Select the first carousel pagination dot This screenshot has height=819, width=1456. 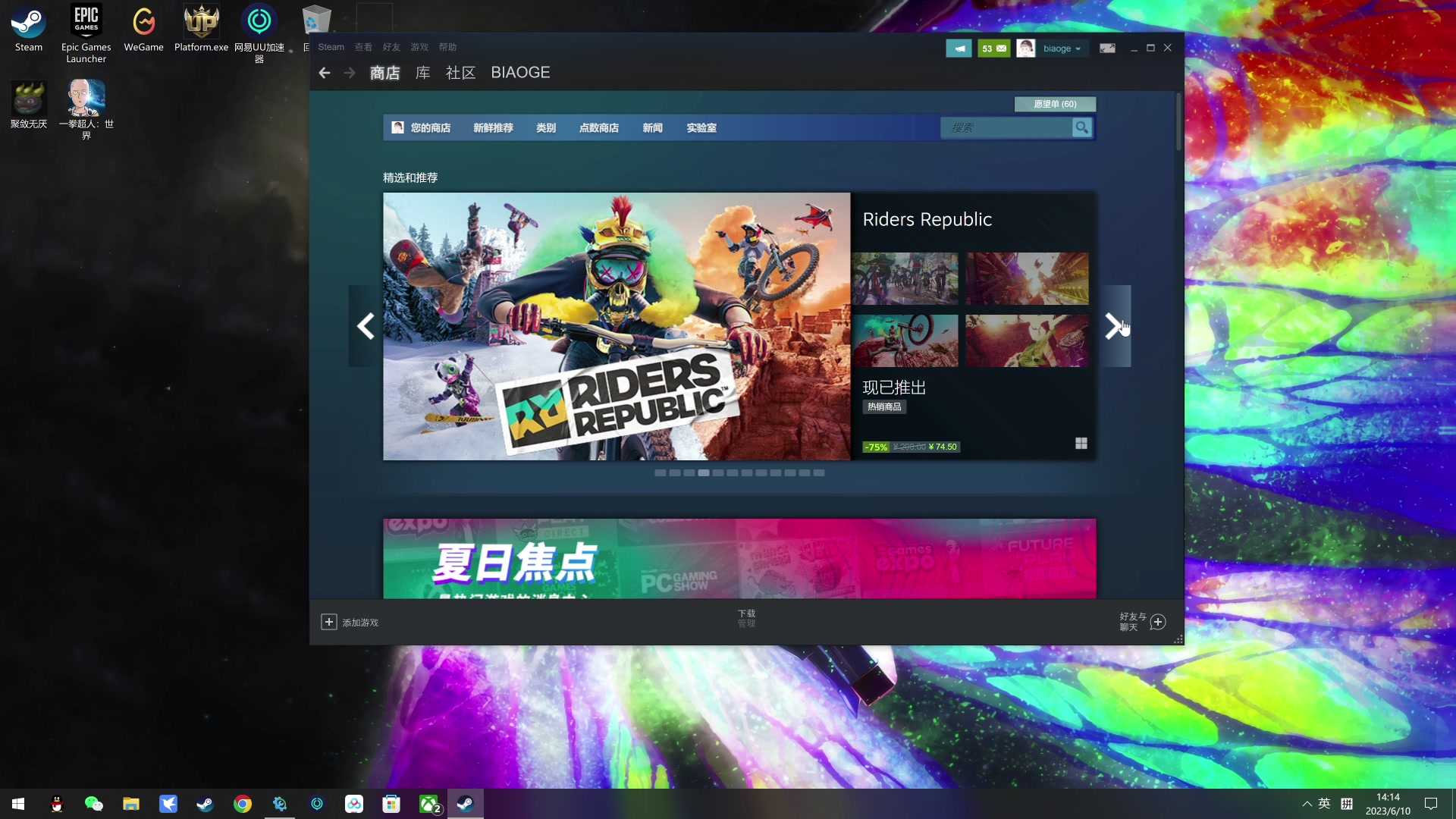click(x=661, y=472)
